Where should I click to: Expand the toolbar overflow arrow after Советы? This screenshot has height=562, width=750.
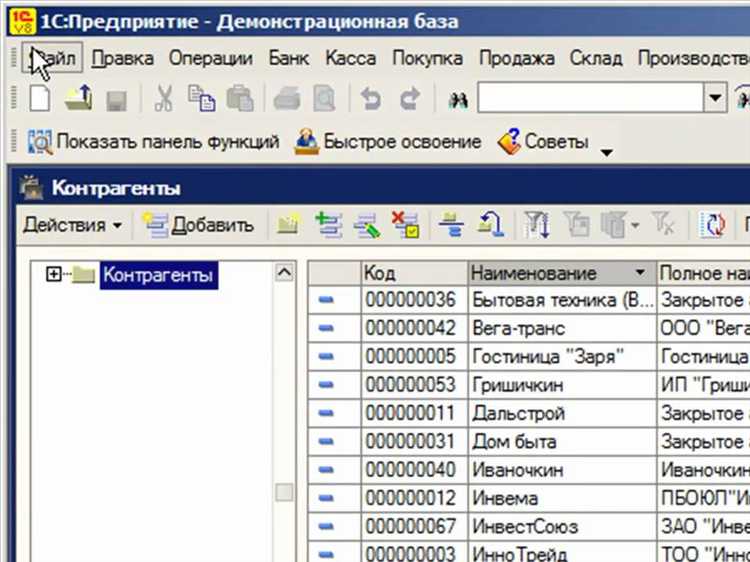pyautogui.click(x=607, y=153)
